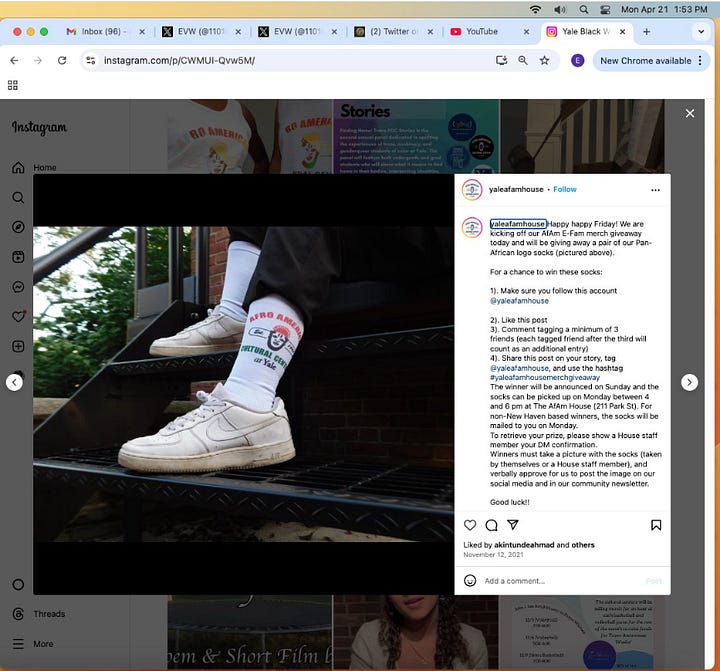This screenshot has width=720, height=671.
Task: Click the site information icon in the address bar
Action: (90, 60)
